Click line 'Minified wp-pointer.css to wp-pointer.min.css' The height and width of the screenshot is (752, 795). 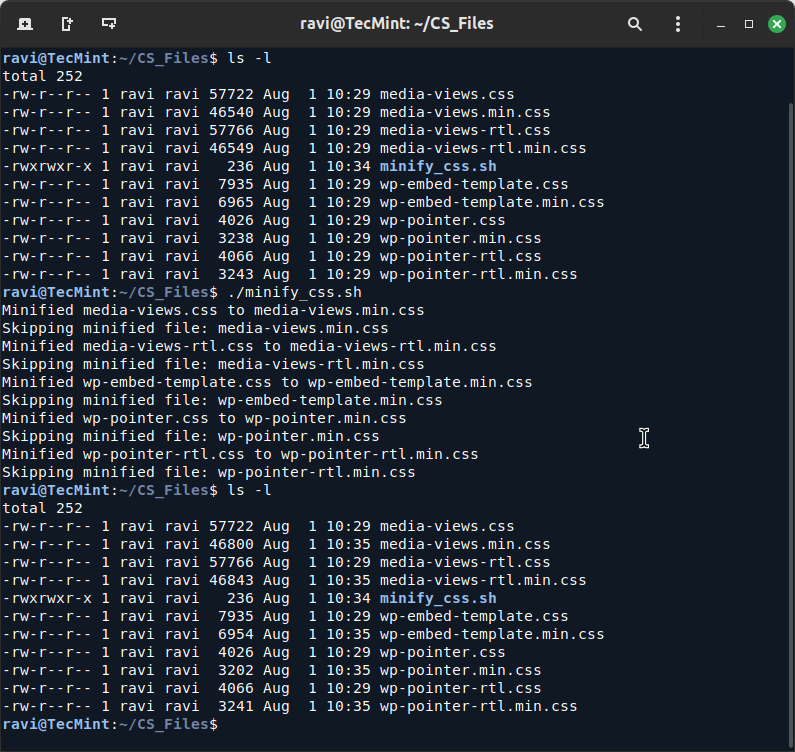click(204, 418)
